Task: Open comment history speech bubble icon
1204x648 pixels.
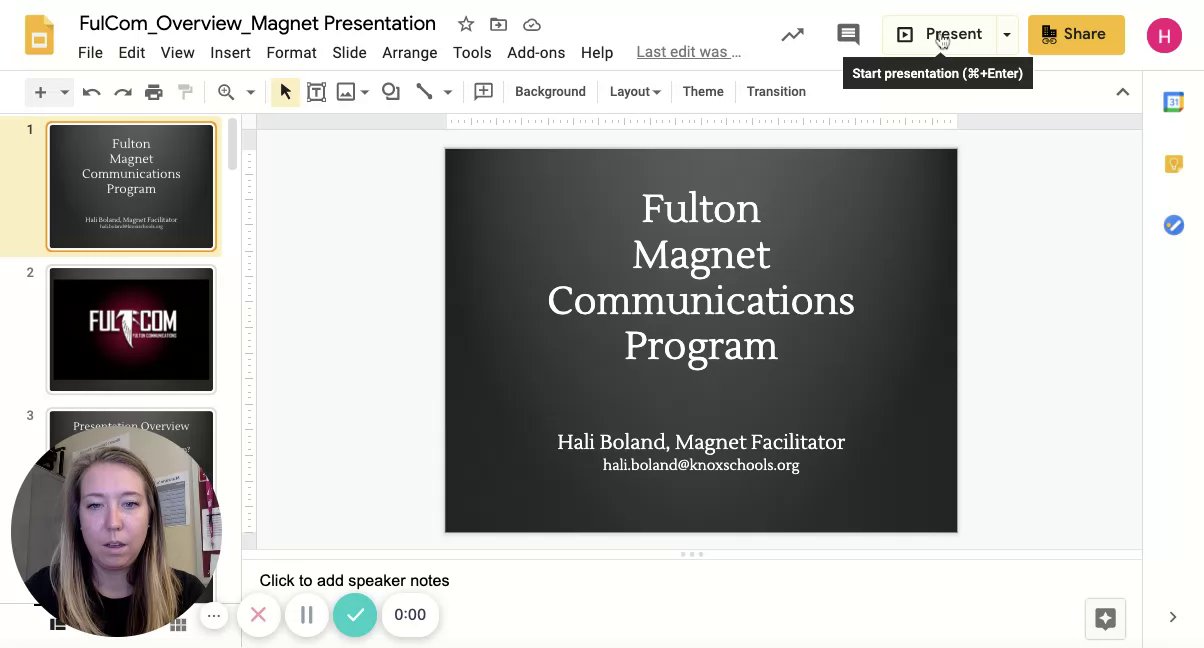Action: point(848,34)
